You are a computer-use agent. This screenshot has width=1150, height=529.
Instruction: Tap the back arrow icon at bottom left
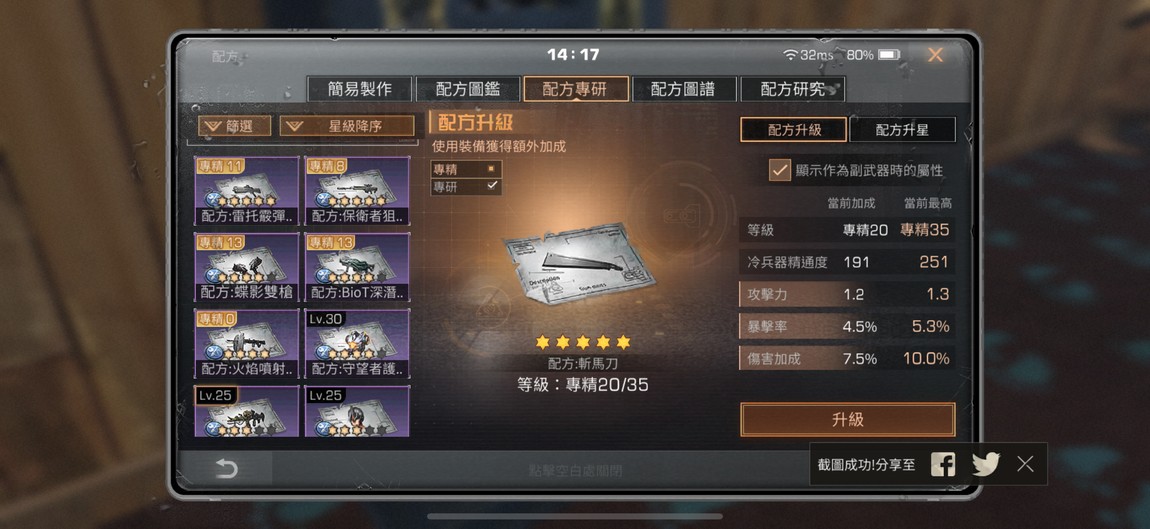tap(226, 469)
